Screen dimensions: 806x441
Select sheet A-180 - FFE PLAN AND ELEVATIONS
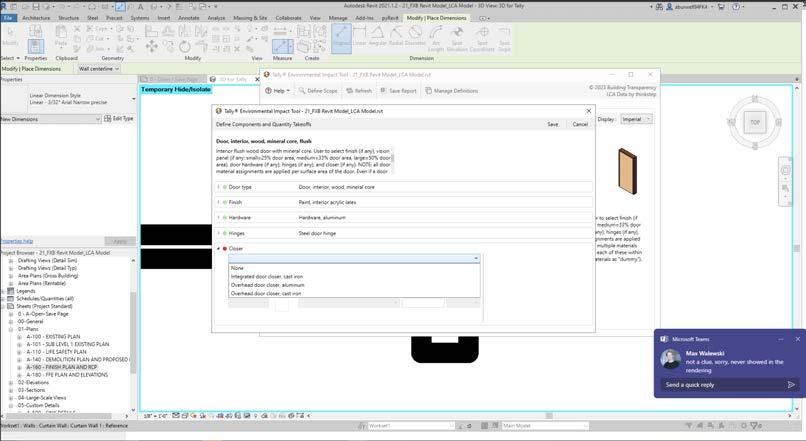pyautogui.click(x=67, y=375)
